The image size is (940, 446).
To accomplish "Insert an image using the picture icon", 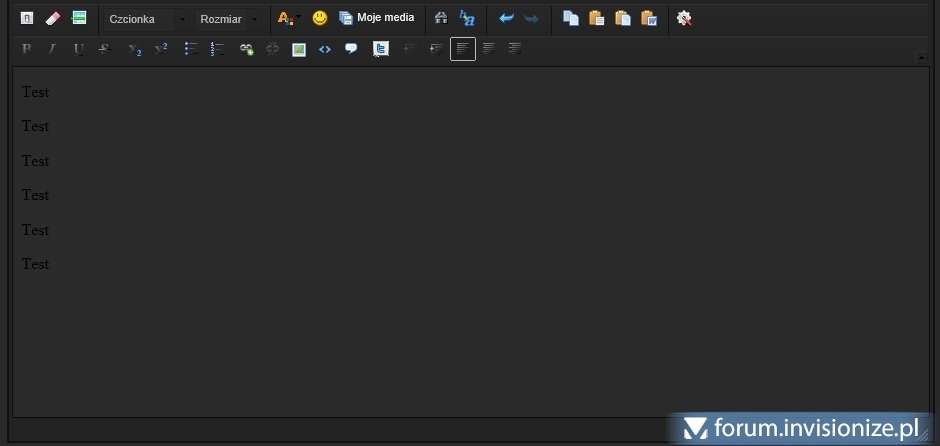I will coord(299,49).
